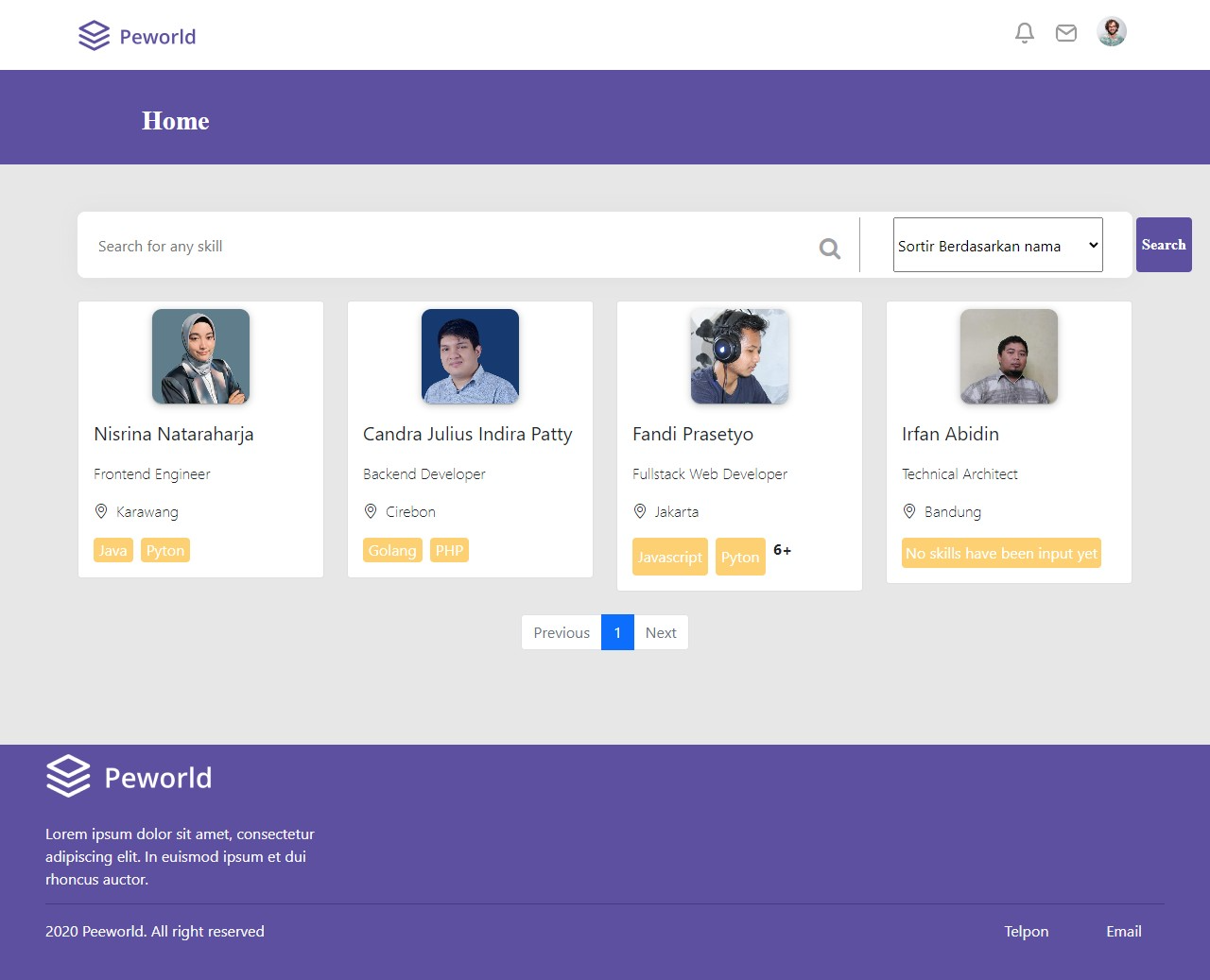Image resolution: width=1210 pixels, height=980 pixels.
Task: Click the PHP skill tag dropdown badge
Action: (x=449, y=550)
